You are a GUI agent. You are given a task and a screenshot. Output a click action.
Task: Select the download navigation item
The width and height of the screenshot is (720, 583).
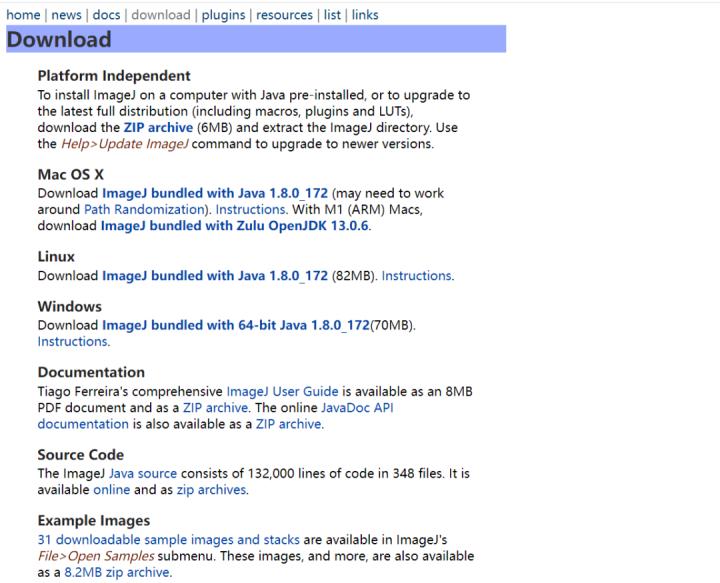coord(161,15)
